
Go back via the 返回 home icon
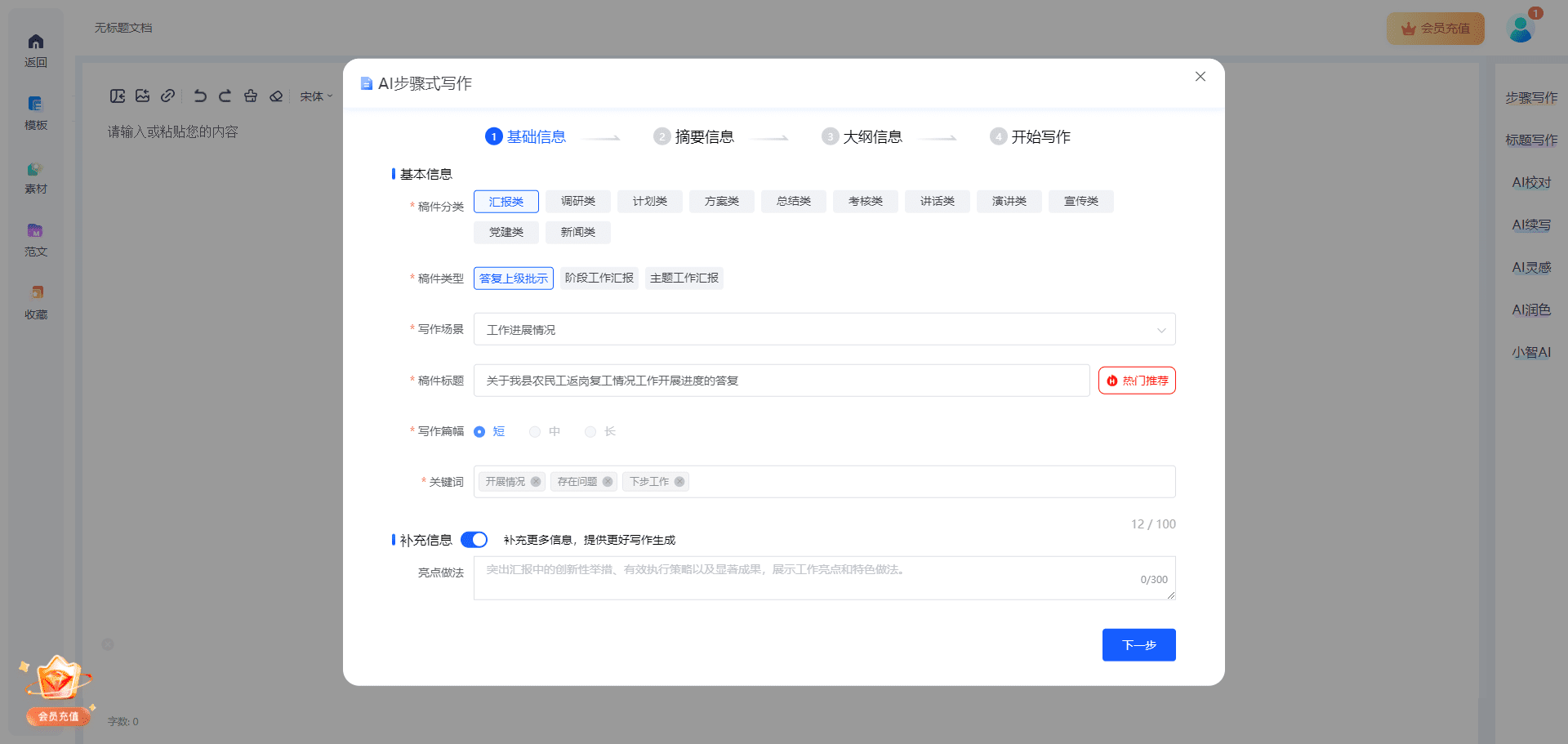36,42
